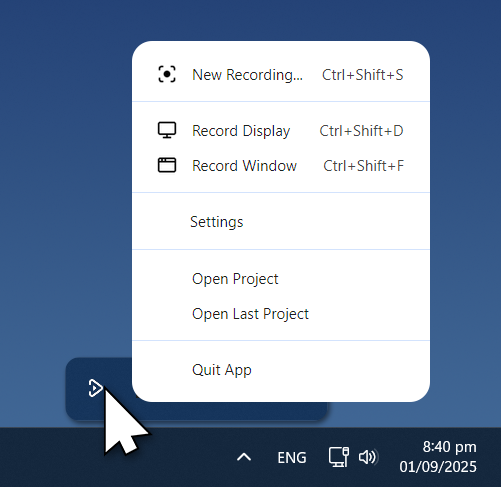Click the speaker volume icon

click(368, 457)
